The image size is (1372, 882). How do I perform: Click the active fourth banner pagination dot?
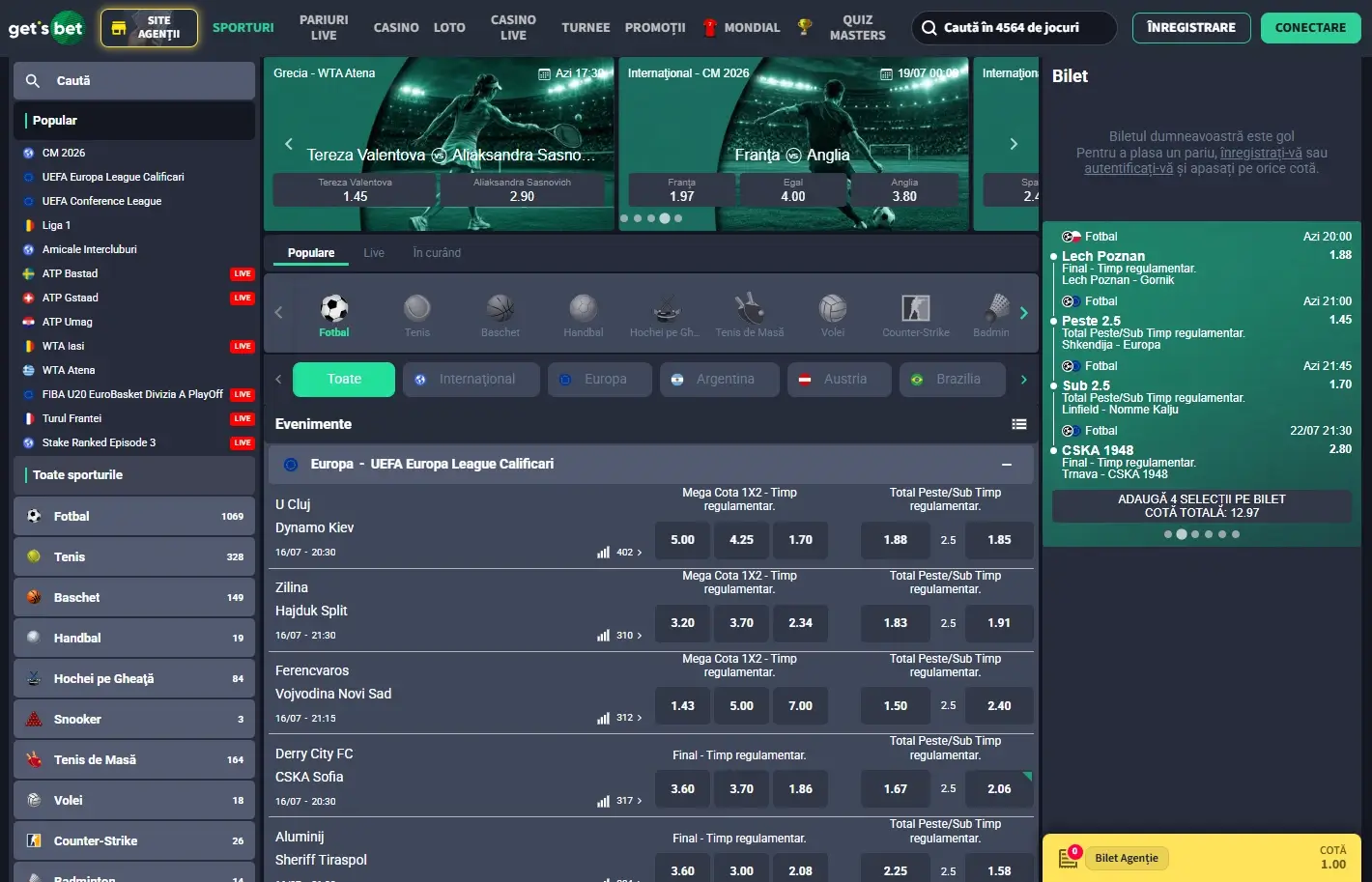[664, 218]
